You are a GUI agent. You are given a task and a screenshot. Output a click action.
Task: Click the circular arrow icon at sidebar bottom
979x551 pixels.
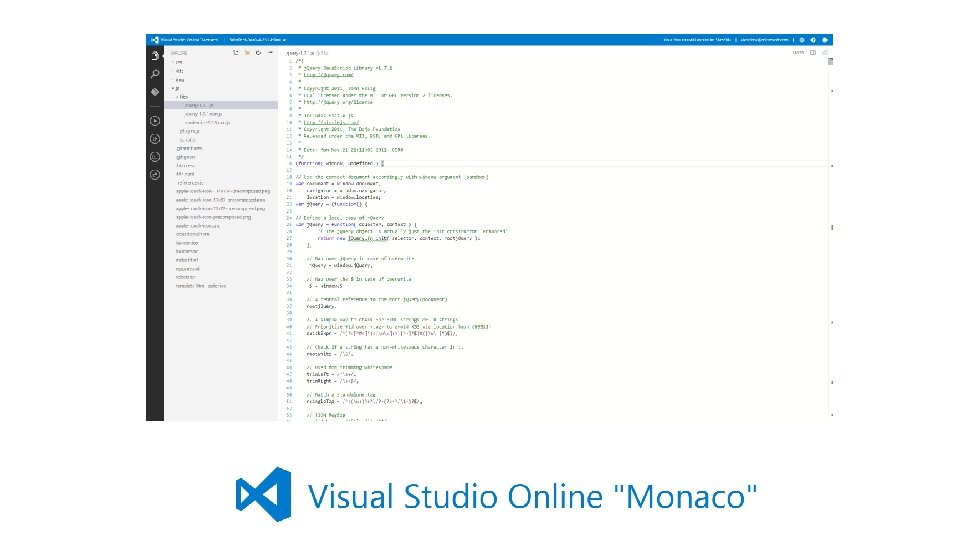[x=155, y=175]
